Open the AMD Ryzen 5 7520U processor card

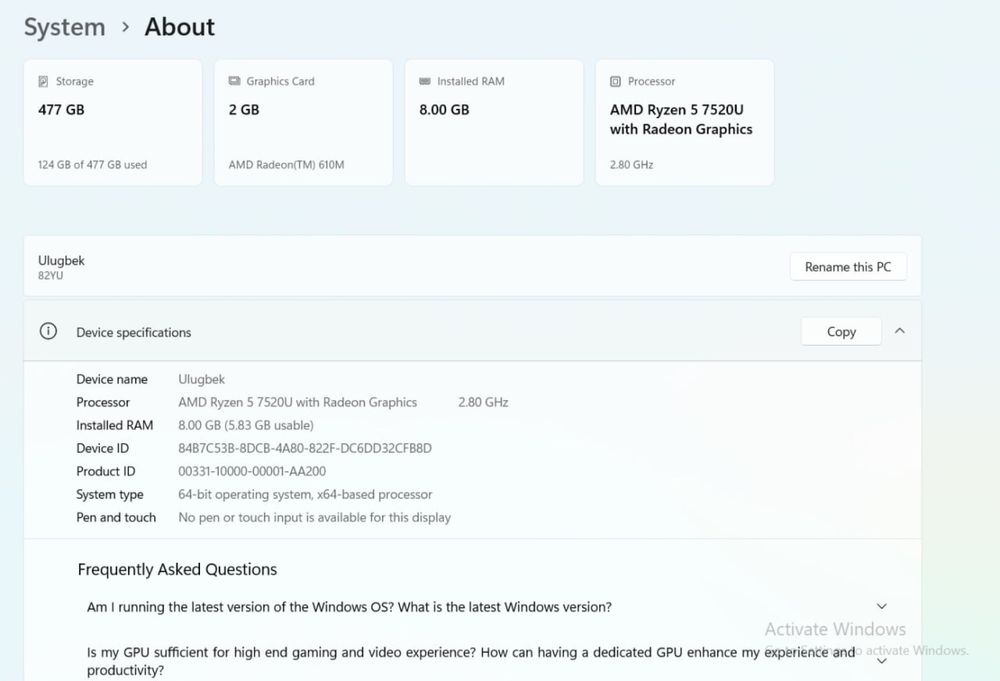click(684, 123)
